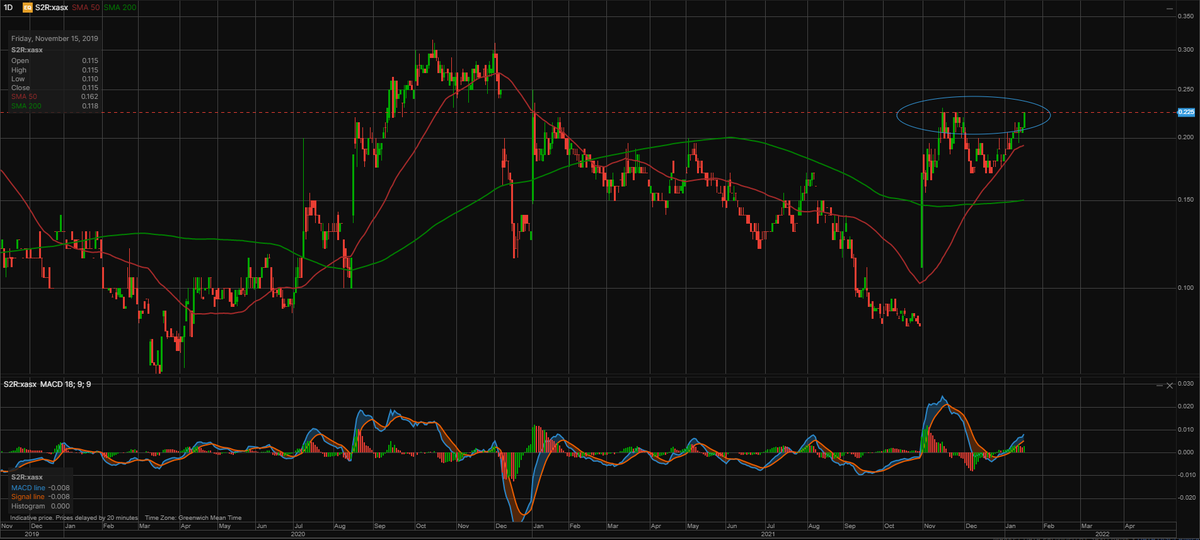This screenshot has width=1200, height=540.
Task: Click the 0.100 price axis label
Action: click(1187, 289)
